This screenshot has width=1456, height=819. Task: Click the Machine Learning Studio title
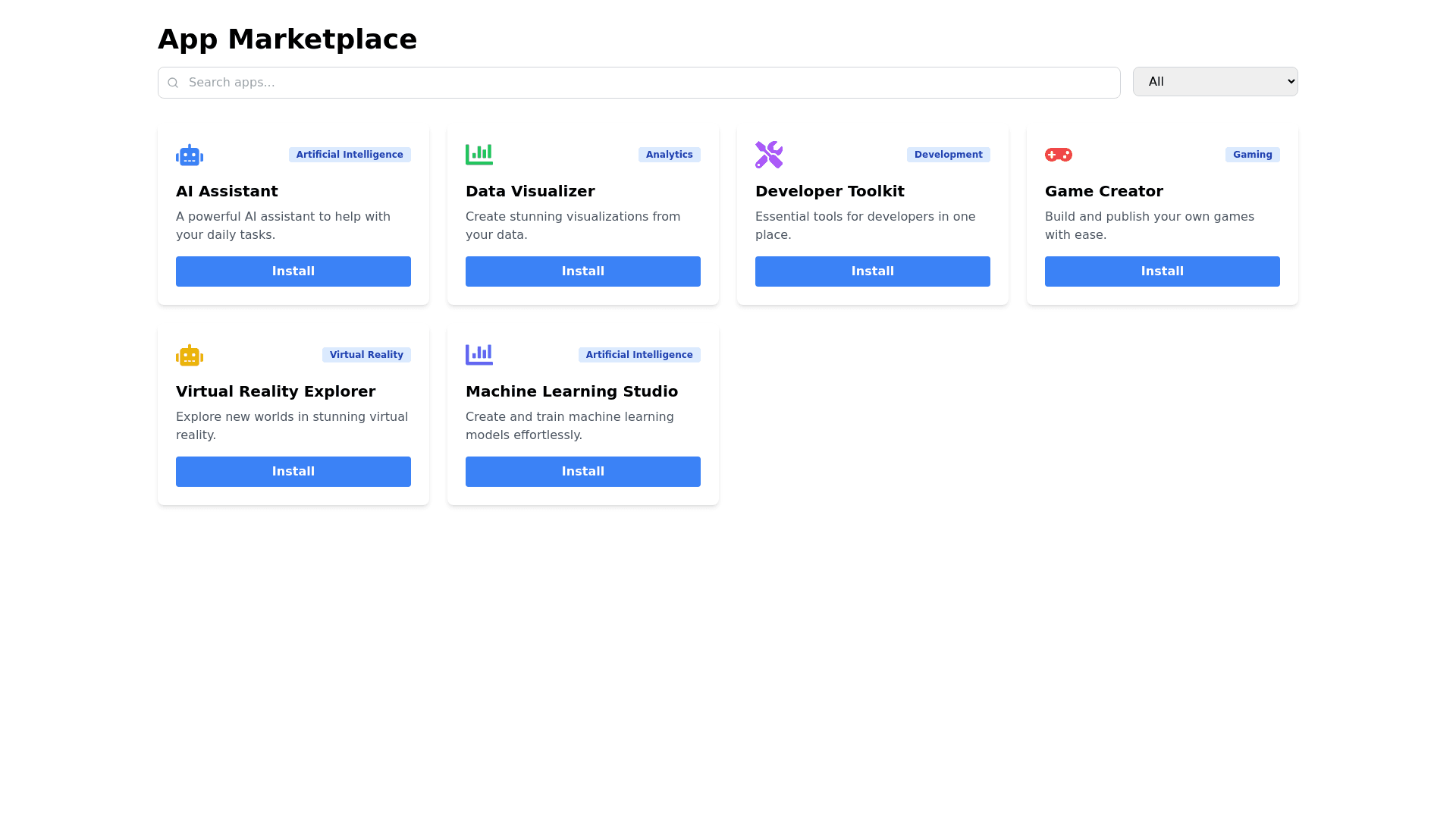pos(571,391)
